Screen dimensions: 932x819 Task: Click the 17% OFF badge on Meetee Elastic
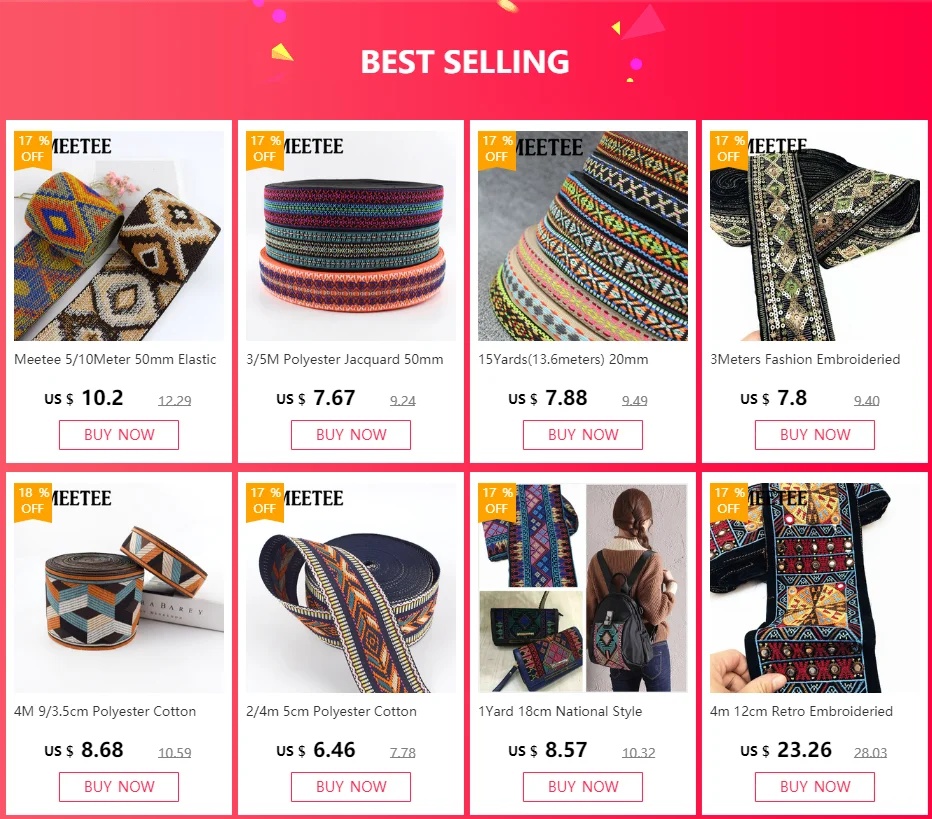click(x=33, y=149)
